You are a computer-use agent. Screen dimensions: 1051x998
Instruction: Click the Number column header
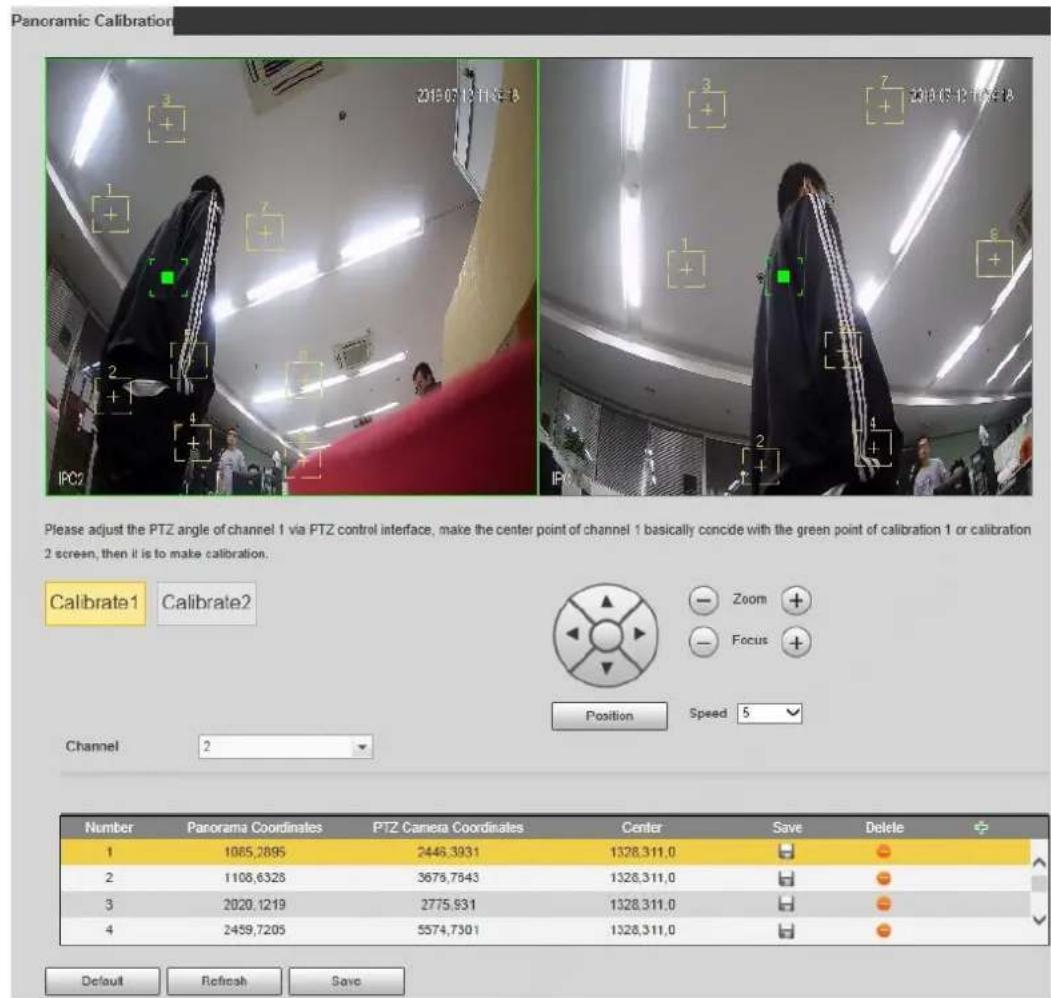coord(109,828)
